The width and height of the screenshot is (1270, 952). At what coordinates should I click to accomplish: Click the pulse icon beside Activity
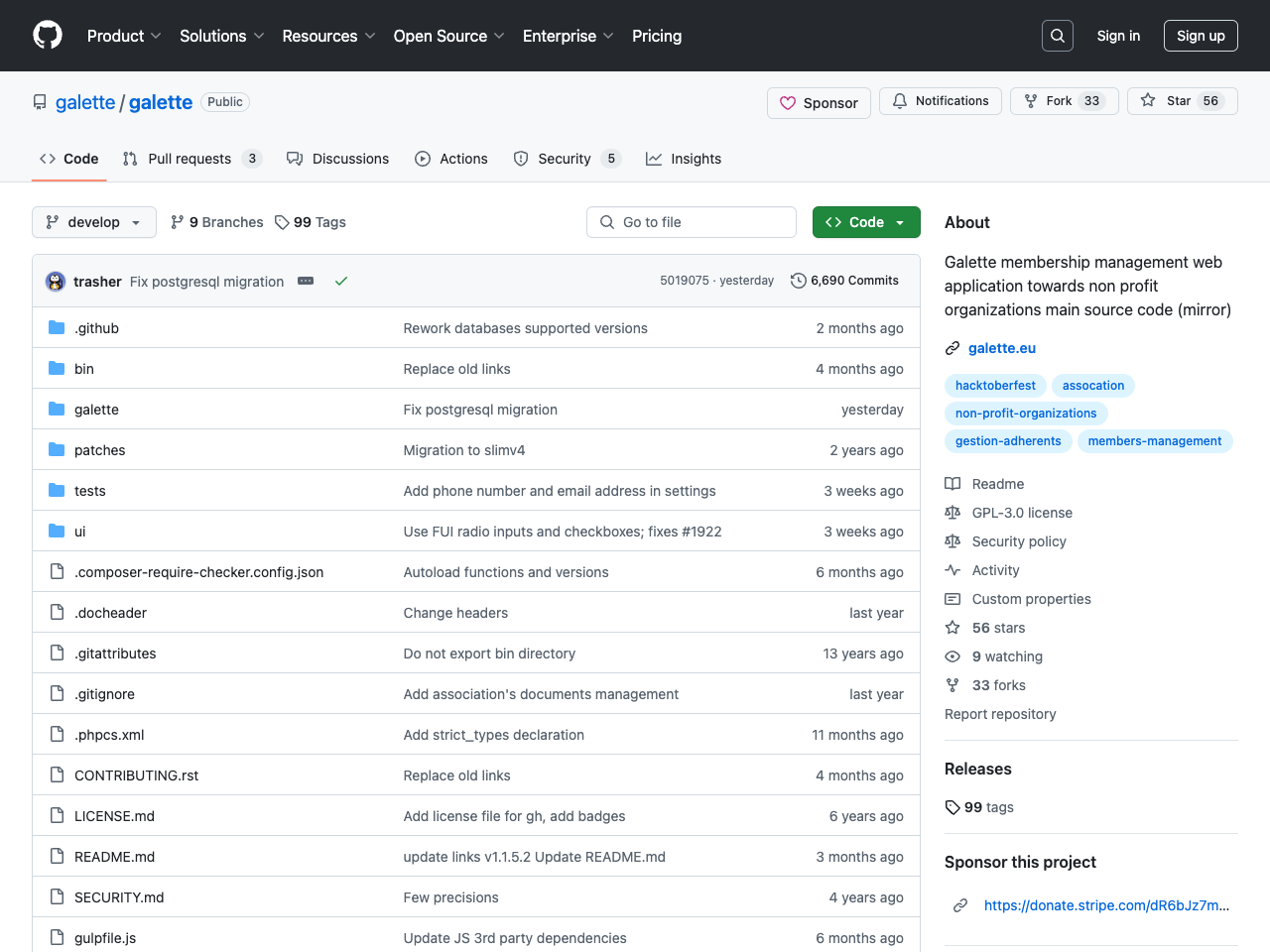tap(952, 570)
